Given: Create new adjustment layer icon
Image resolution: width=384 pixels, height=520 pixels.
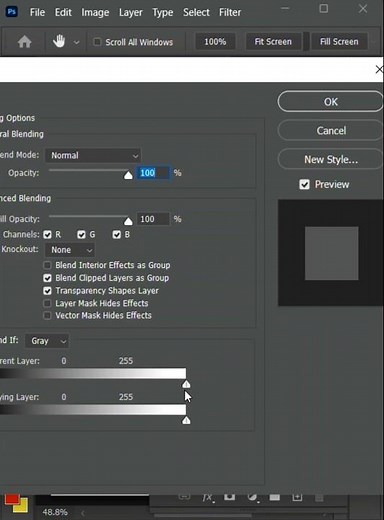Looking at the screenshot, I should pos(253,497).
